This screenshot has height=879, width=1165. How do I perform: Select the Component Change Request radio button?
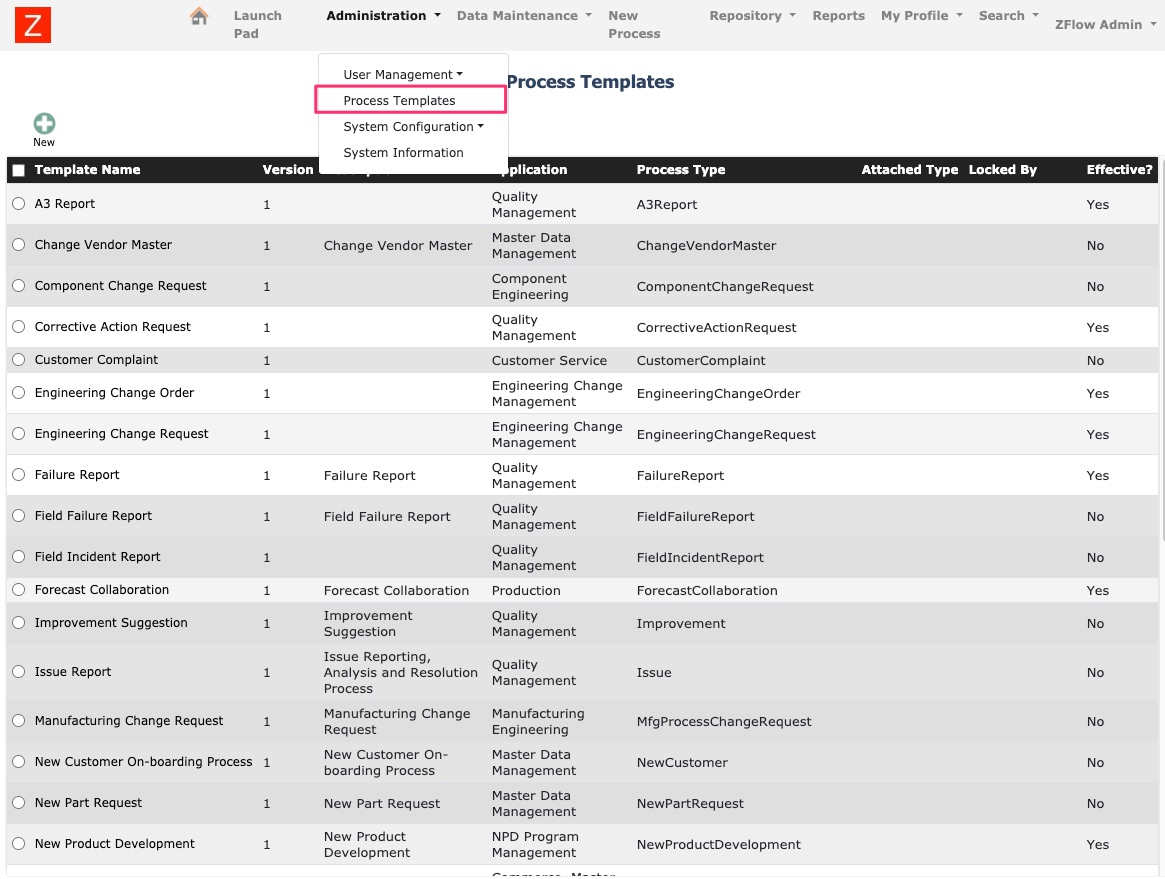[19, 285]
